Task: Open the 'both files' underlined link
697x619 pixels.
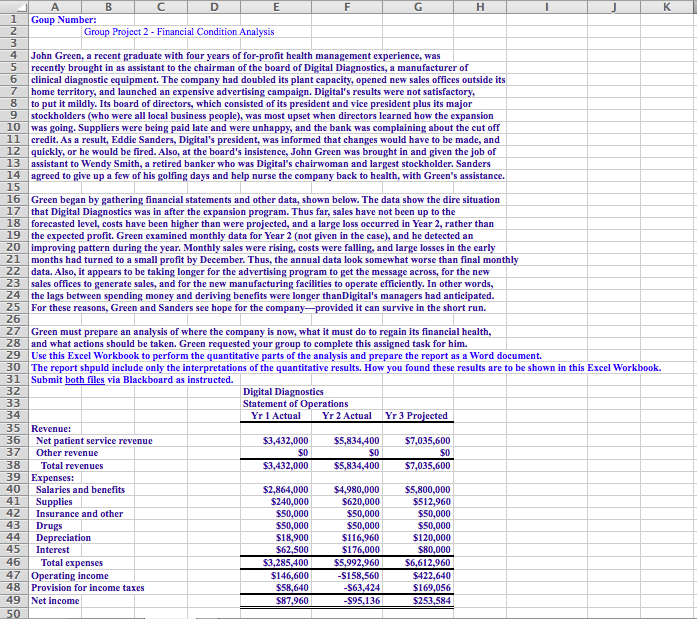Action: [x=85, y=380]
